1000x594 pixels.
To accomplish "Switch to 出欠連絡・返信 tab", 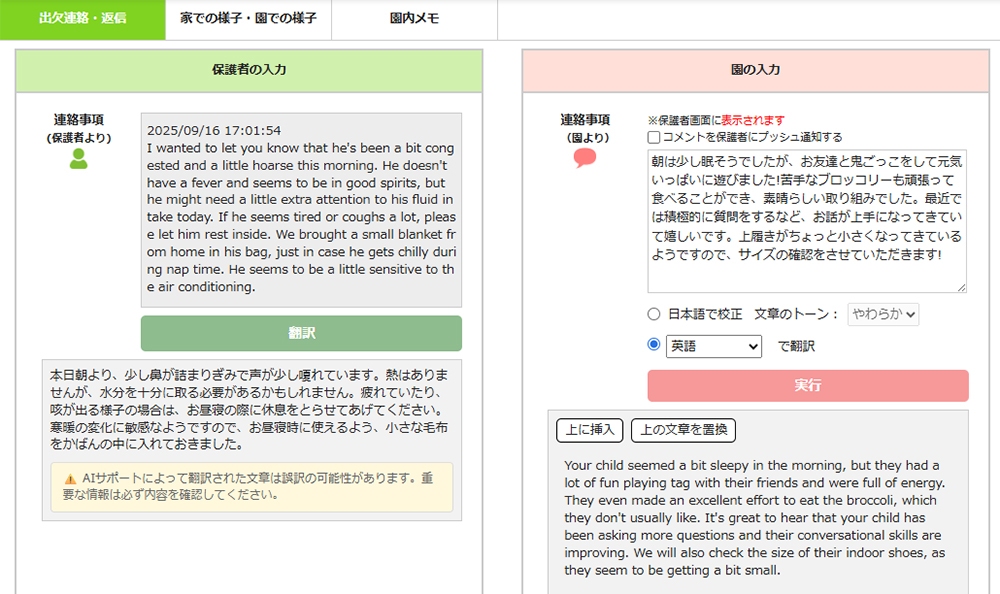I will point(82,19).
